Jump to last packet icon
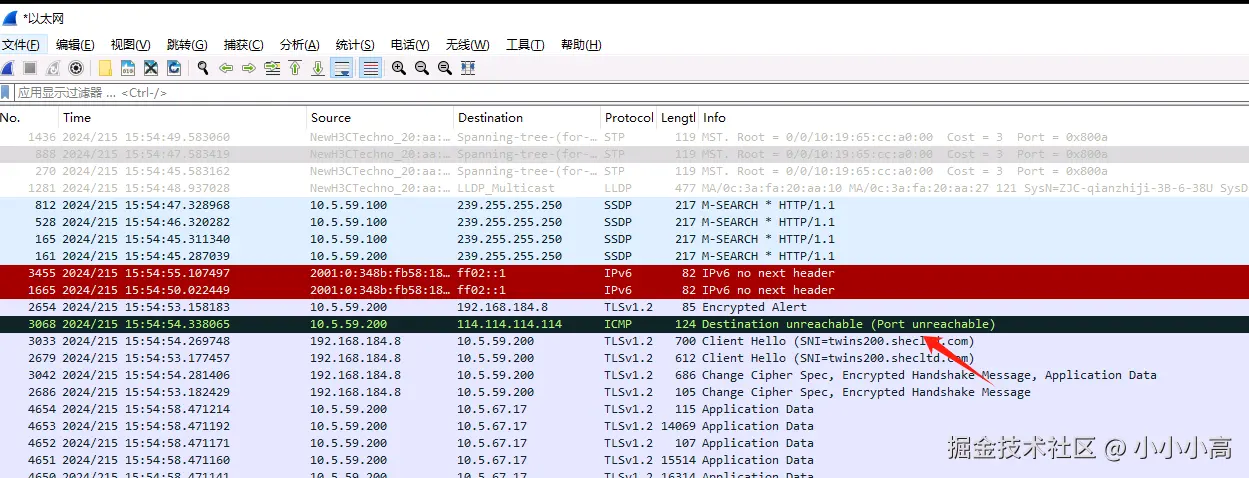The width and height of the screenshot is (1249, 478). pyautogui.click(x=318, y=68)
